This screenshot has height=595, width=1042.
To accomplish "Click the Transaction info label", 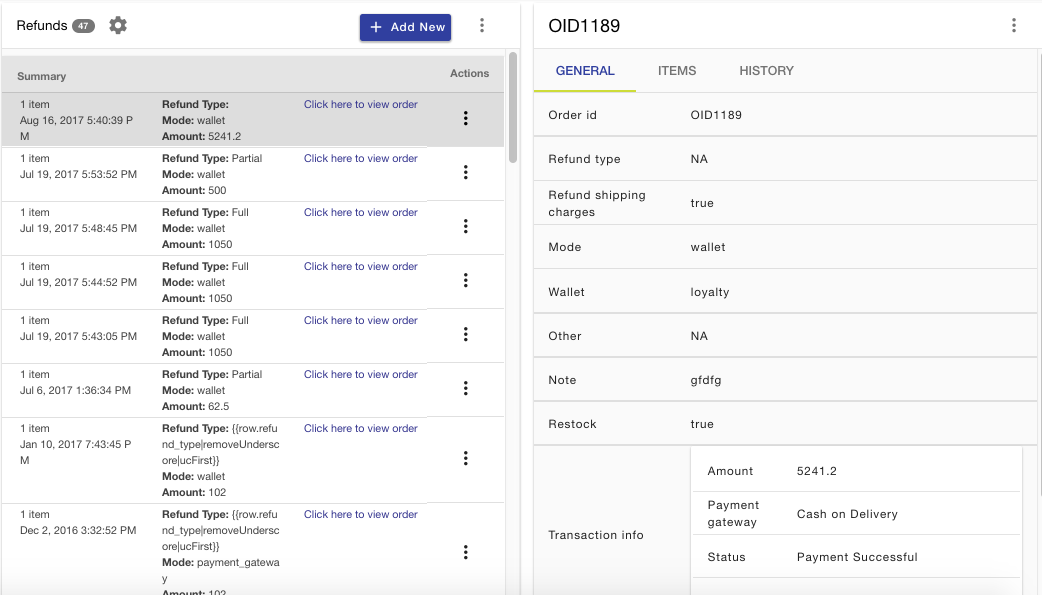I will (595, 535).
